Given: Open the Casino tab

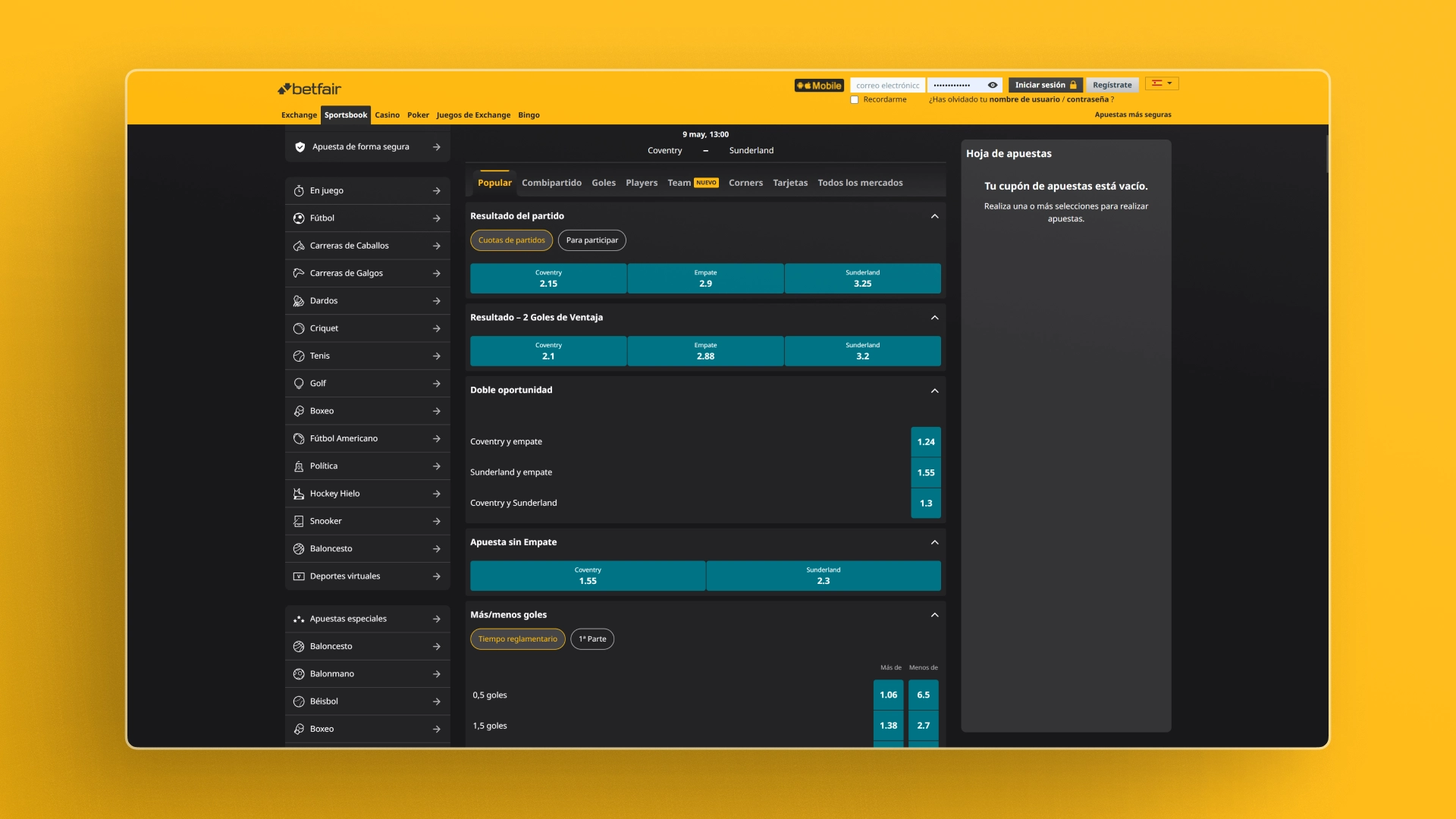Looking at the screenshot, I should pyautogui.click(x=387, y=115).
